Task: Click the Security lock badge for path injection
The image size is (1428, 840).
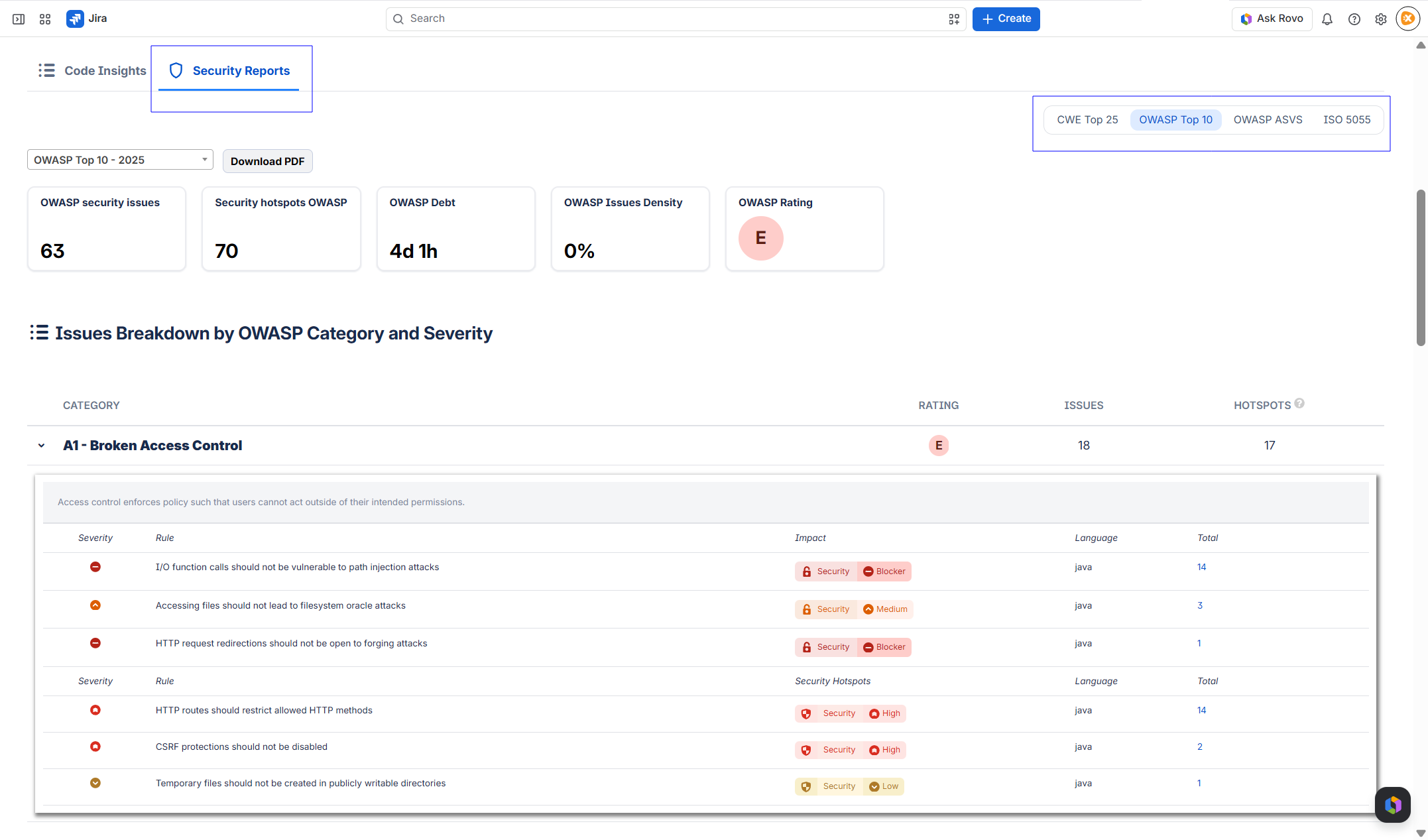Action: [x=826, y=571]
